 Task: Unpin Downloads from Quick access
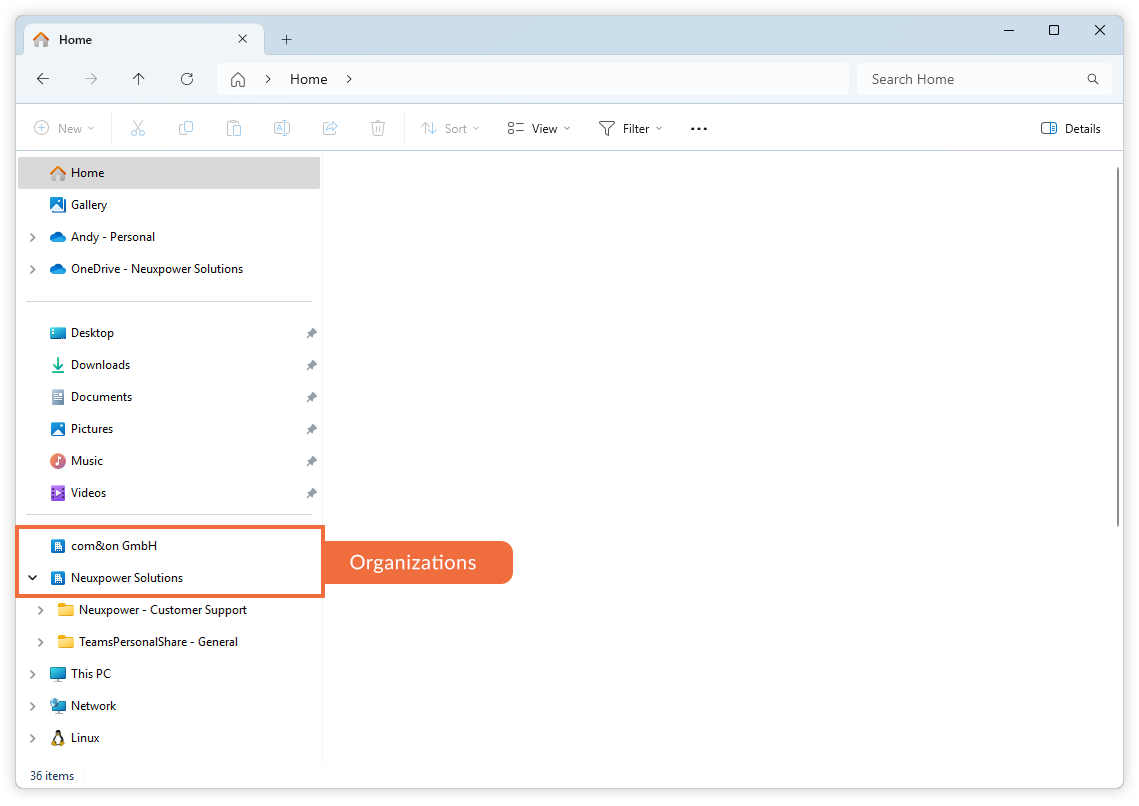pos(311,364)
